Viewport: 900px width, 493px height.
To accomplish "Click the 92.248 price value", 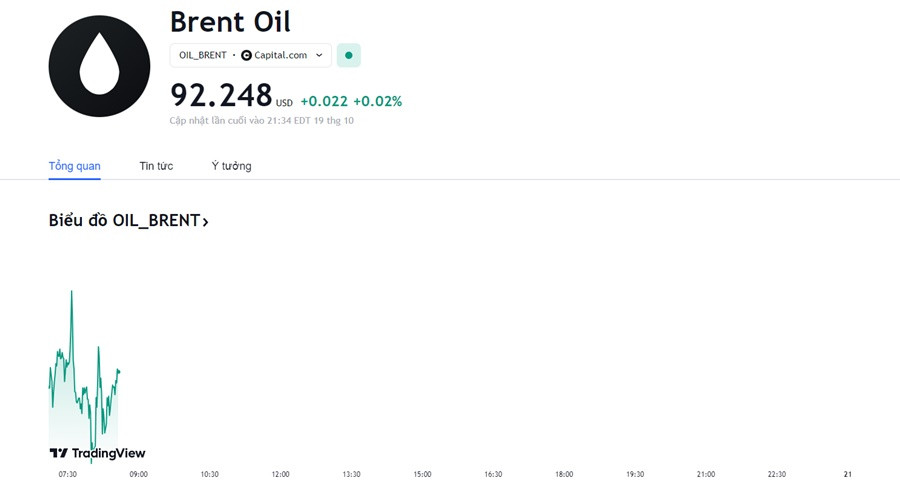I will click(221, 95).
